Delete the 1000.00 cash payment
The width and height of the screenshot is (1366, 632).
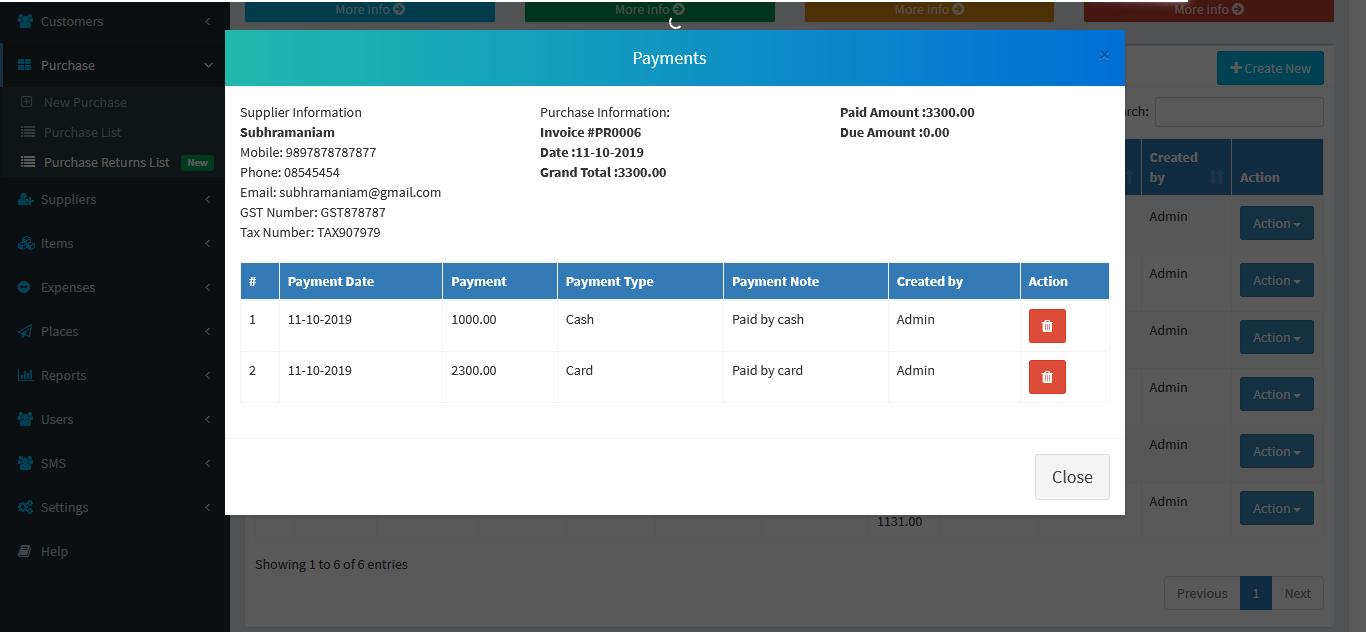(x=1047, y=326)
